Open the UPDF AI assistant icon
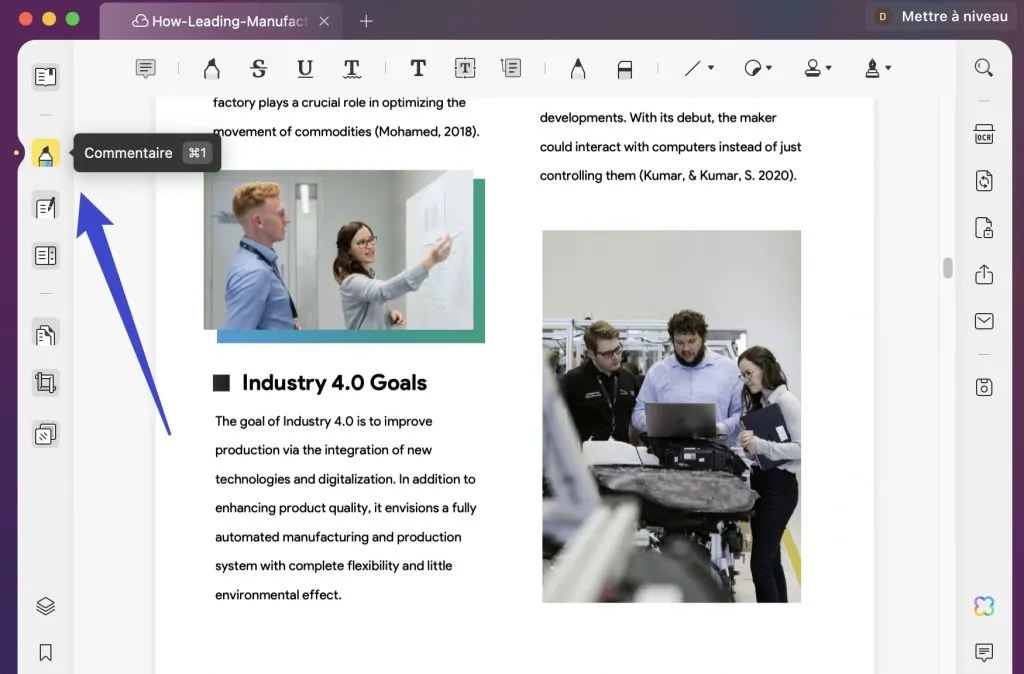The width and height of the screenshot is (1024, 674). [x=984, y=606]
